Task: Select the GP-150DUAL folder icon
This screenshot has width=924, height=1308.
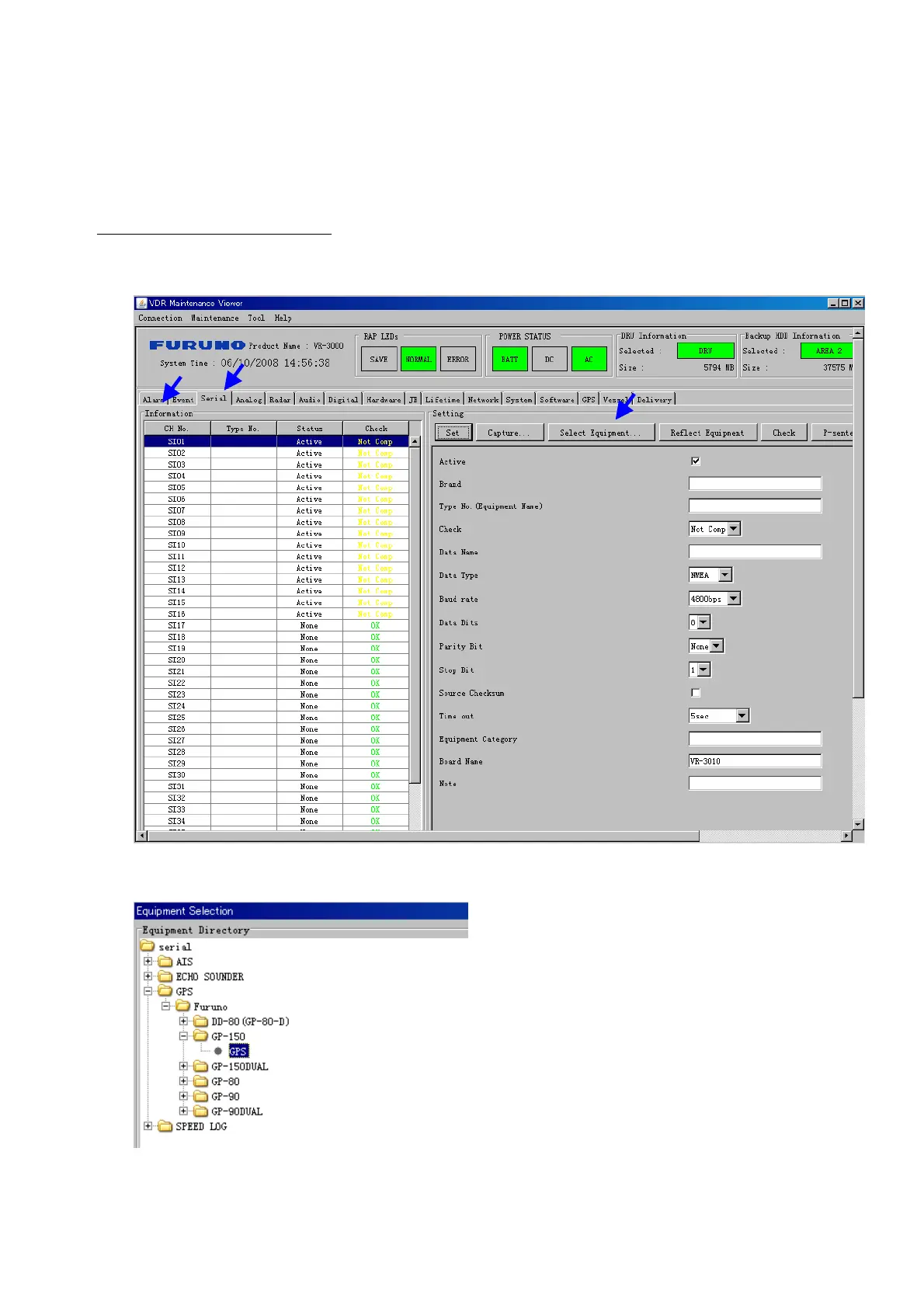Action: click(200, 1066)
